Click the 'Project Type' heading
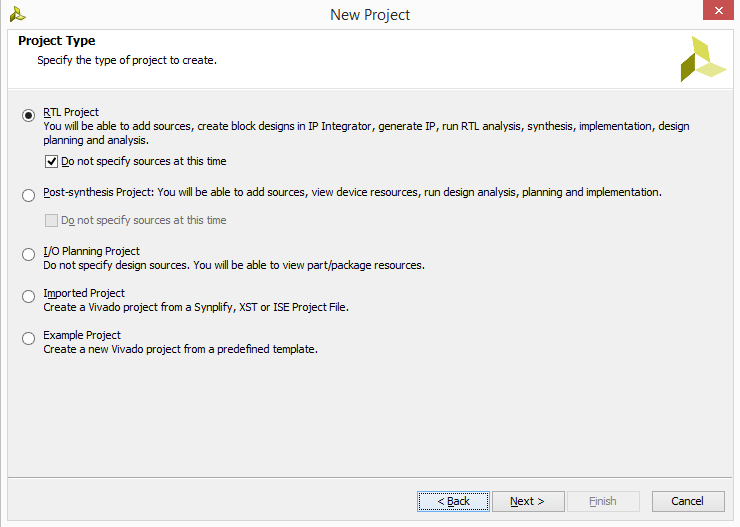This screenshot has height=527, width=740. [57, 41]
